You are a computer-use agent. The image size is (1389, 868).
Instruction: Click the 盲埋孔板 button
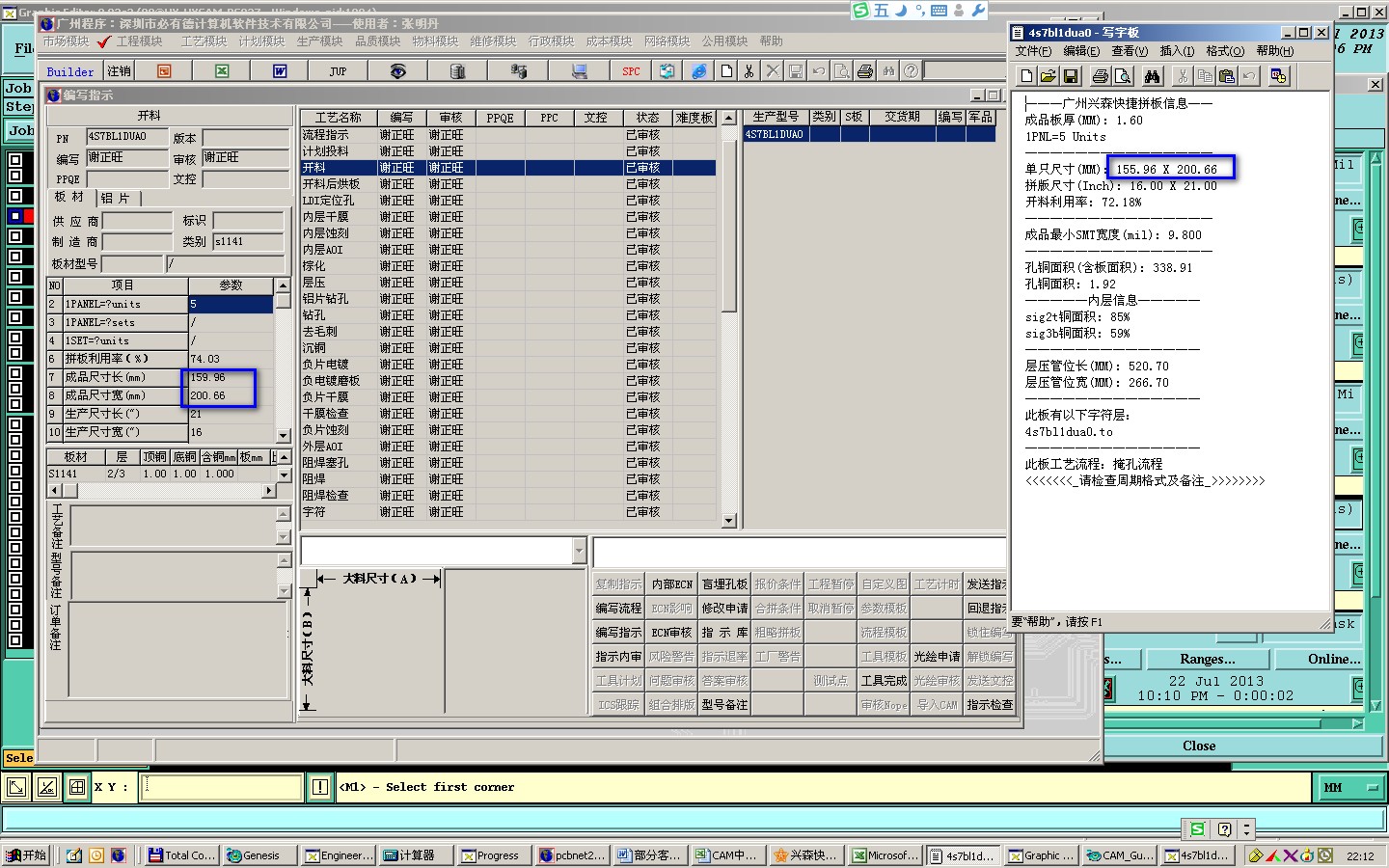[724, 584]
